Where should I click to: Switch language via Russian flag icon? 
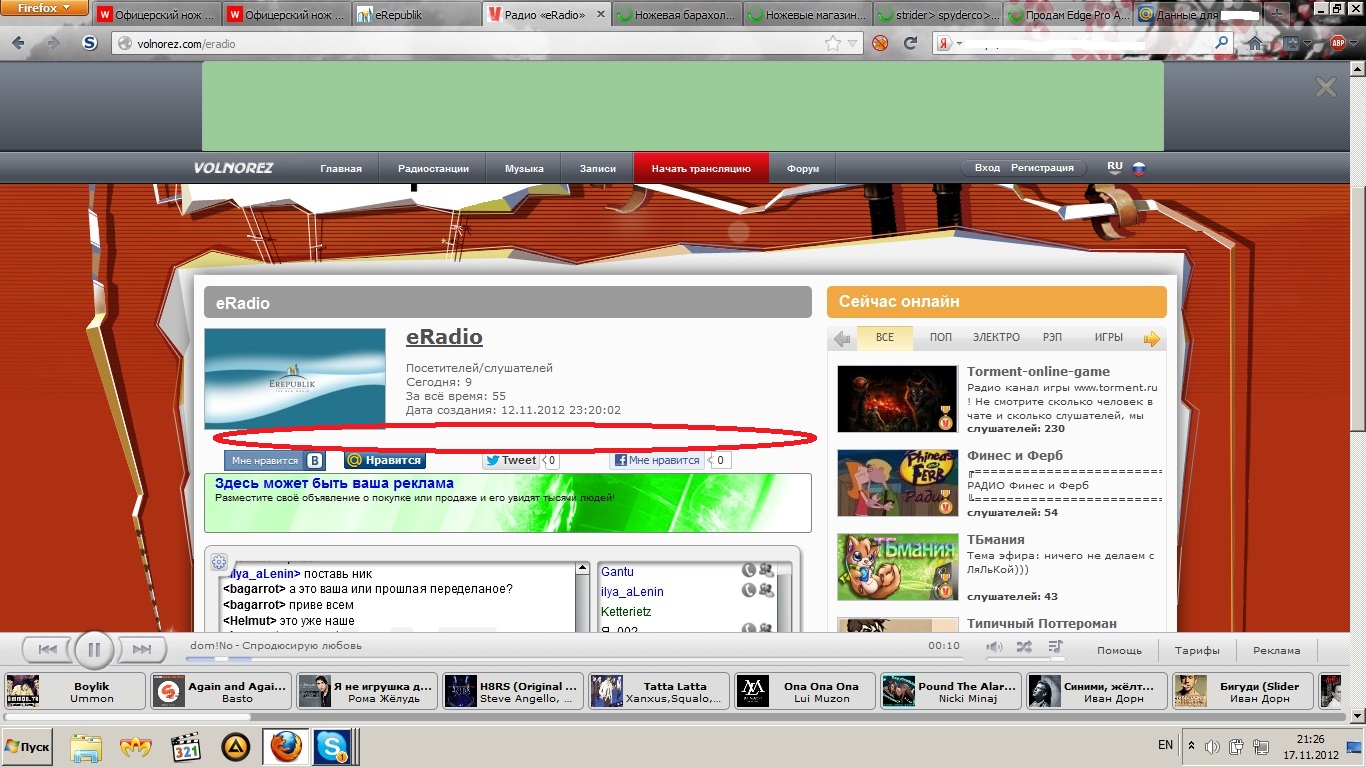[1138, 168]
